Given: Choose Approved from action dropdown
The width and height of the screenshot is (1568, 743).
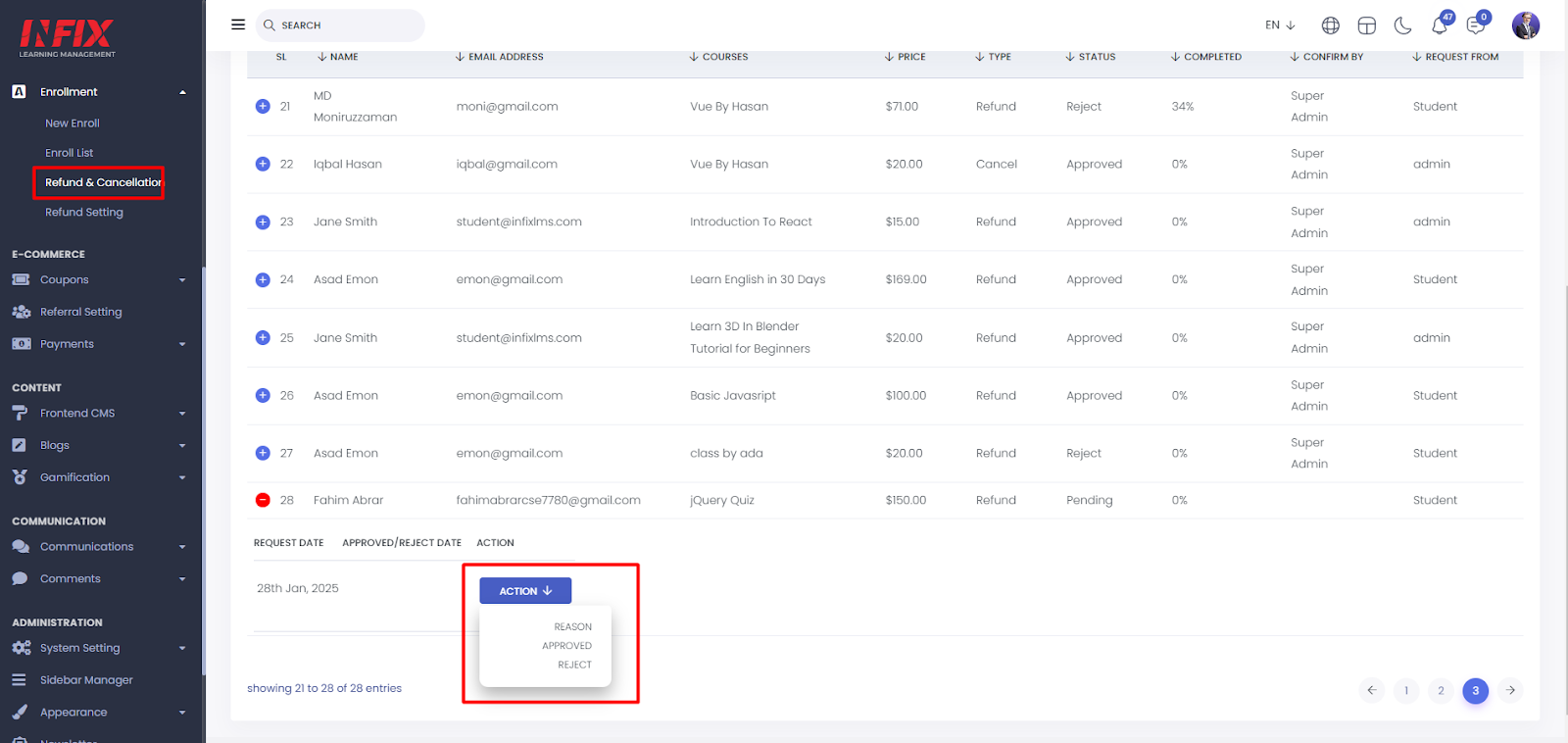Looking at the screenshot, I should pyautogui.click(x=566, y=646).
